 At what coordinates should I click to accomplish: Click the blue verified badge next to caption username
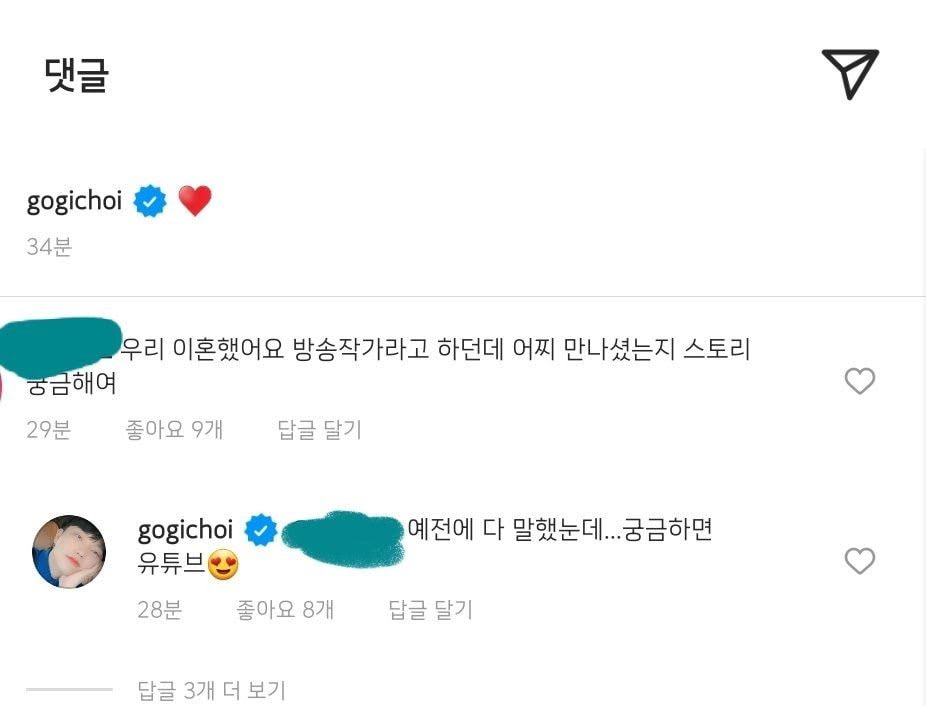[150, 201]
